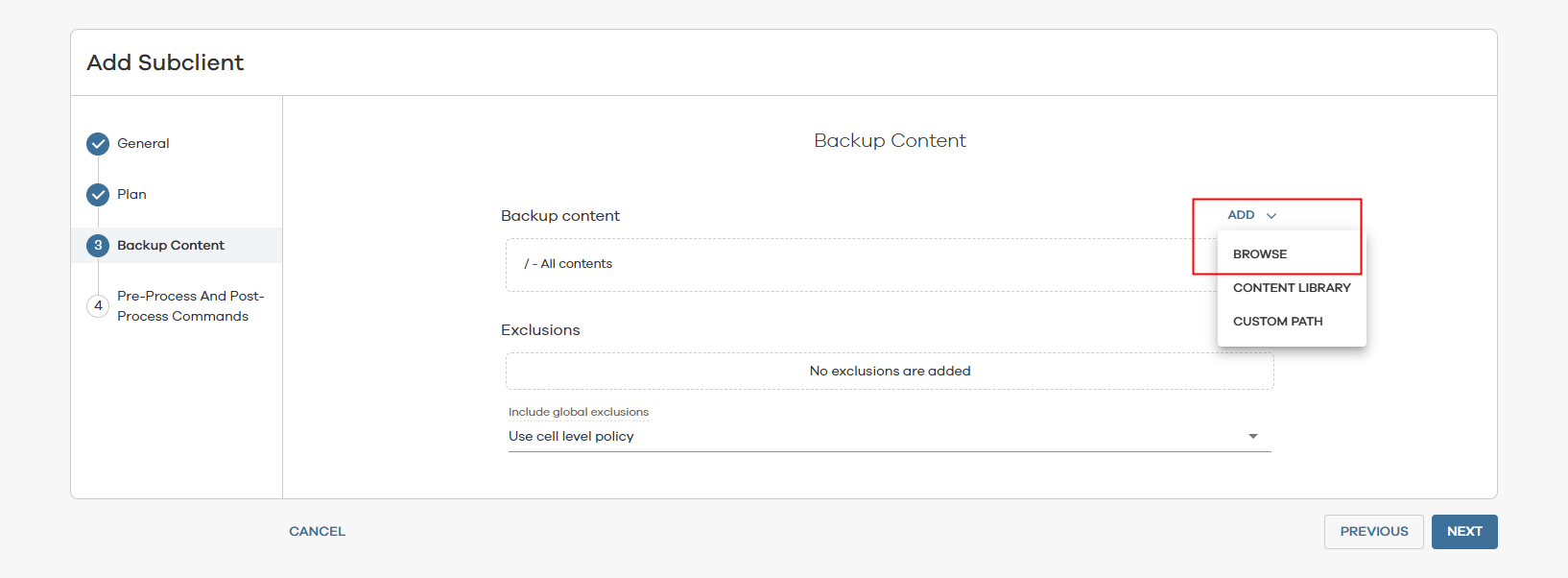Select CONTENT LIBRARY from the ADD menu

tap(1292, 288)
